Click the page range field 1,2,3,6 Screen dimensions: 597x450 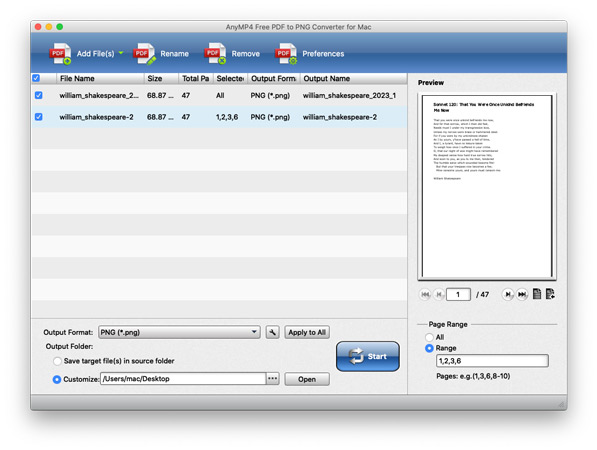tap(492, 361)
